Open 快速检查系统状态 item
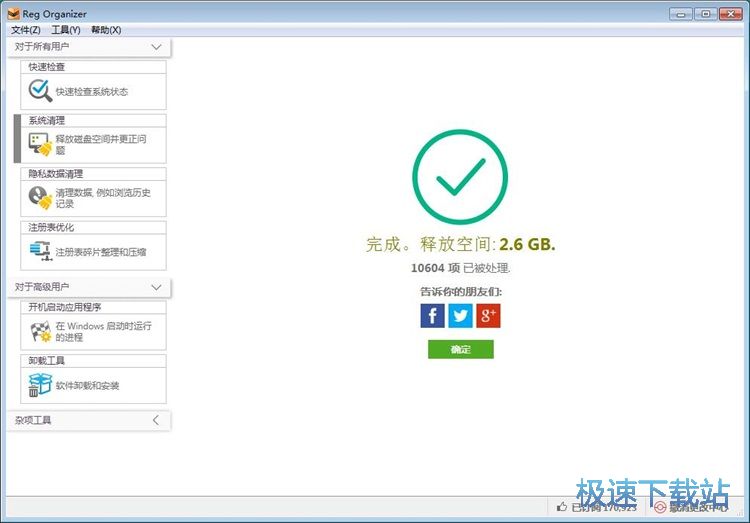 92,91
